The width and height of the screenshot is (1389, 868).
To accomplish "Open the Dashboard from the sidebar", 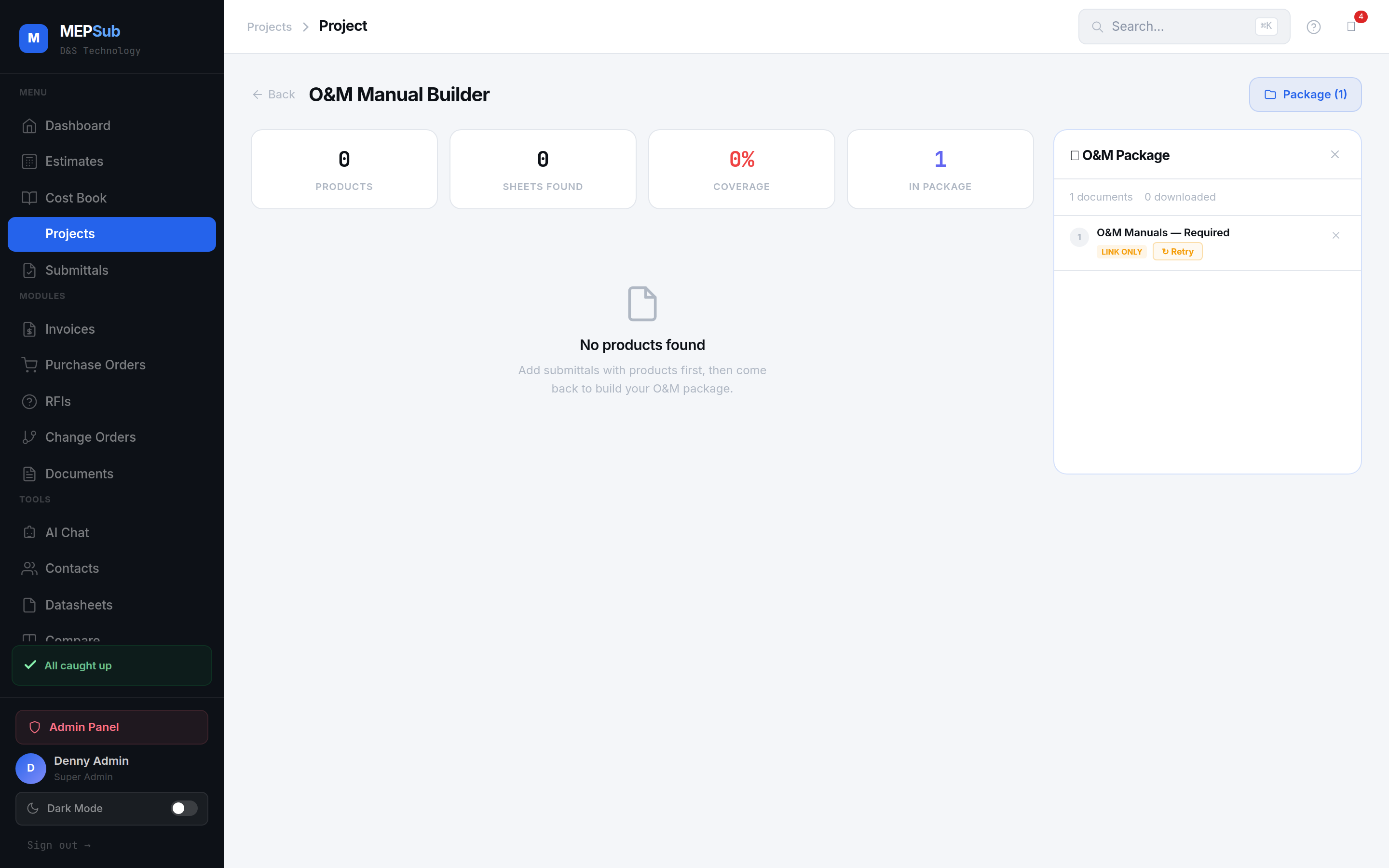I will 78,125.
